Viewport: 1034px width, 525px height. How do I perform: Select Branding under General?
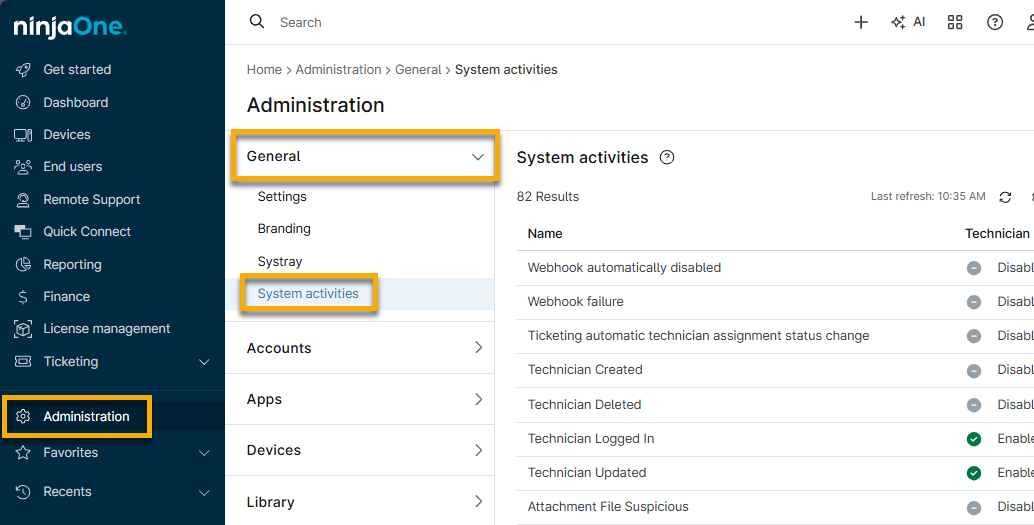[284, 229]
